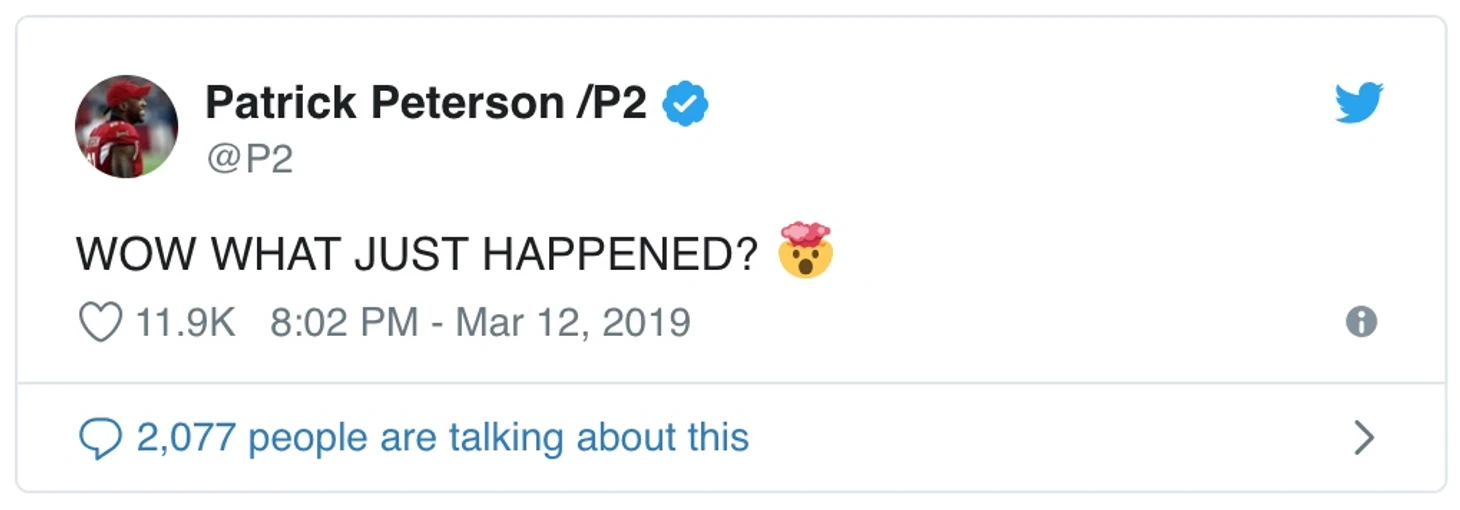Click the 11.9K like count
Image resolution: width=1460 pixels, height=510 pixels.
pos(184,322)
